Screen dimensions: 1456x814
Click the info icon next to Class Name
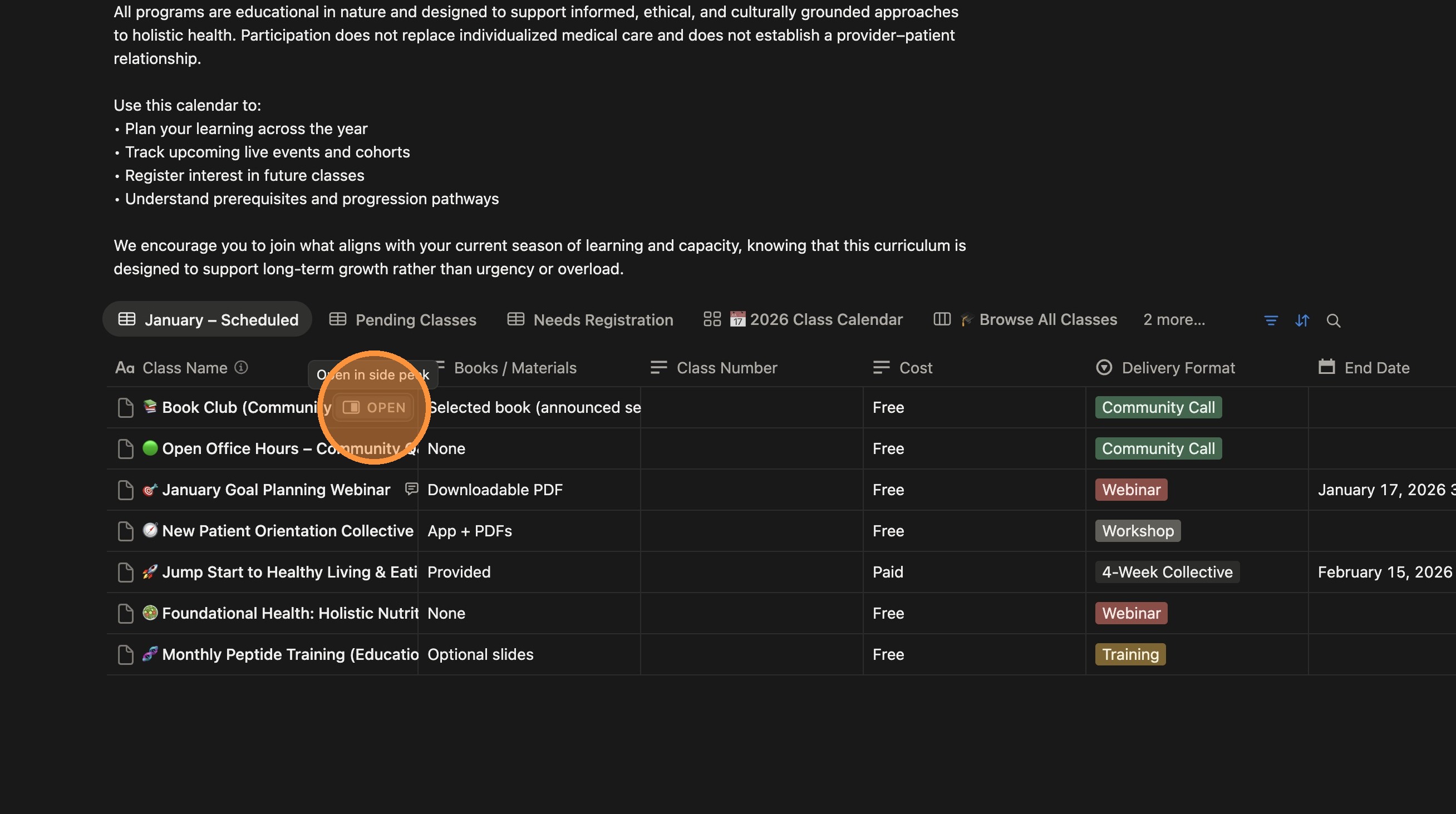(241, 368)
